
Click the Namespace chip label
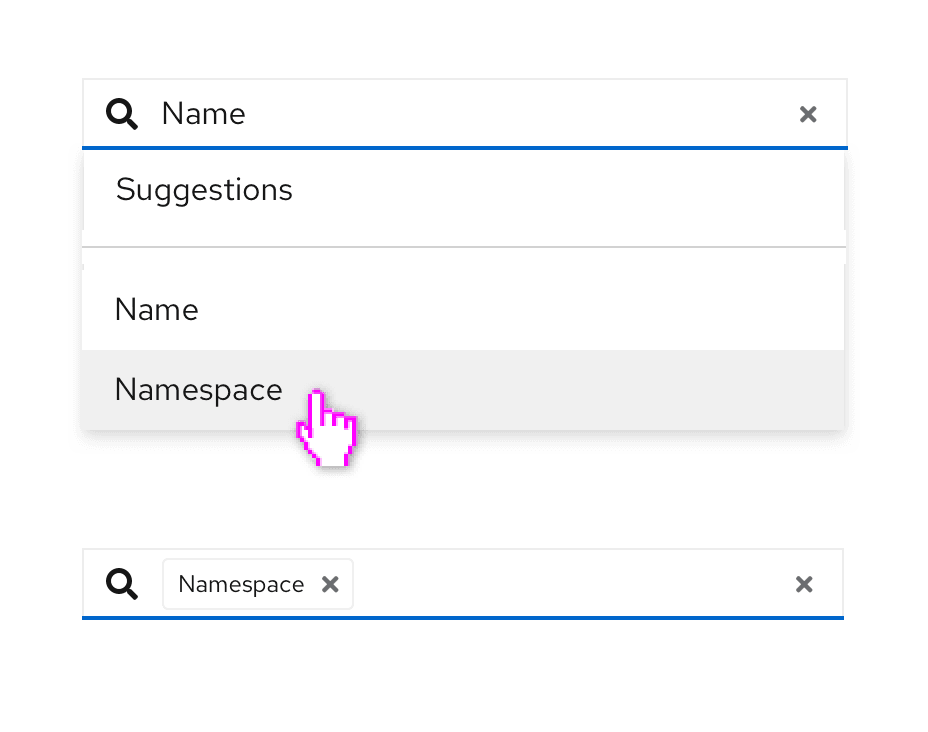tap(241, 584)
